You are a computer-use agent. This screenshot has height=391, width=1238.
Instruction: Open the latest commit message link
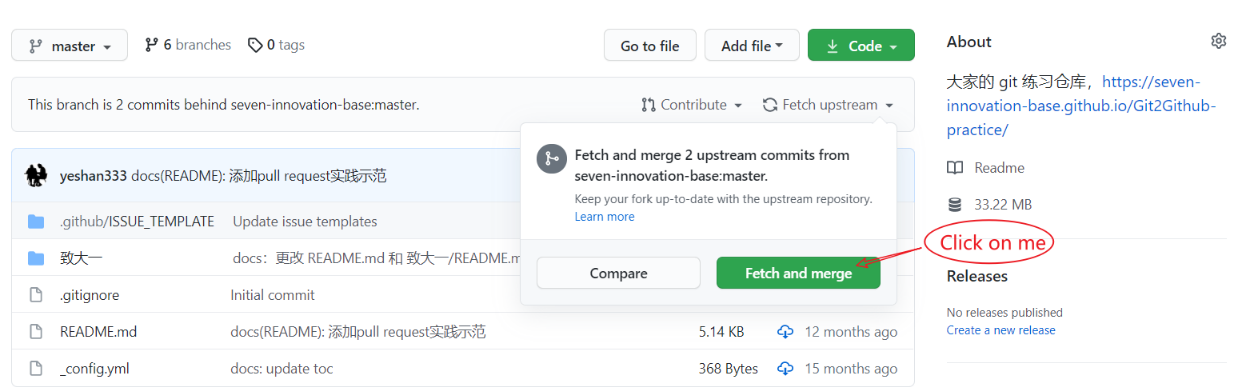pos(259,176)
